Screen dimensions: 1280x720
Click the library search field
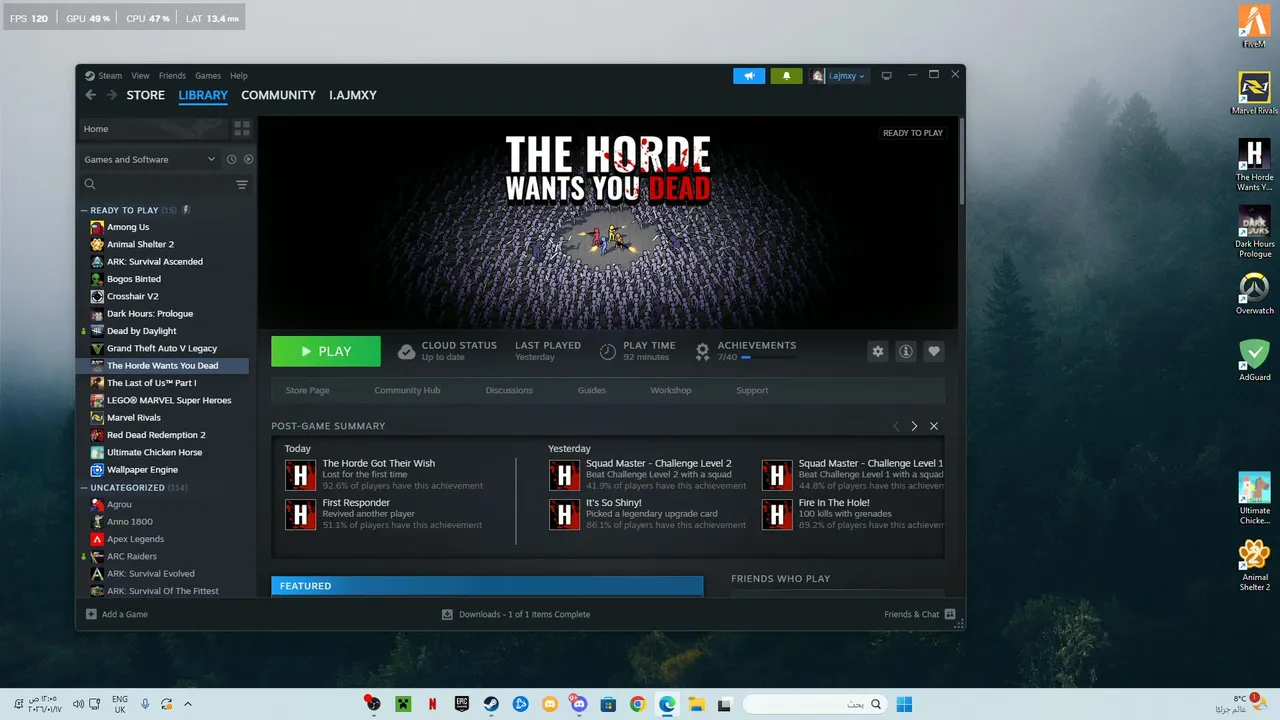point(155,185)
